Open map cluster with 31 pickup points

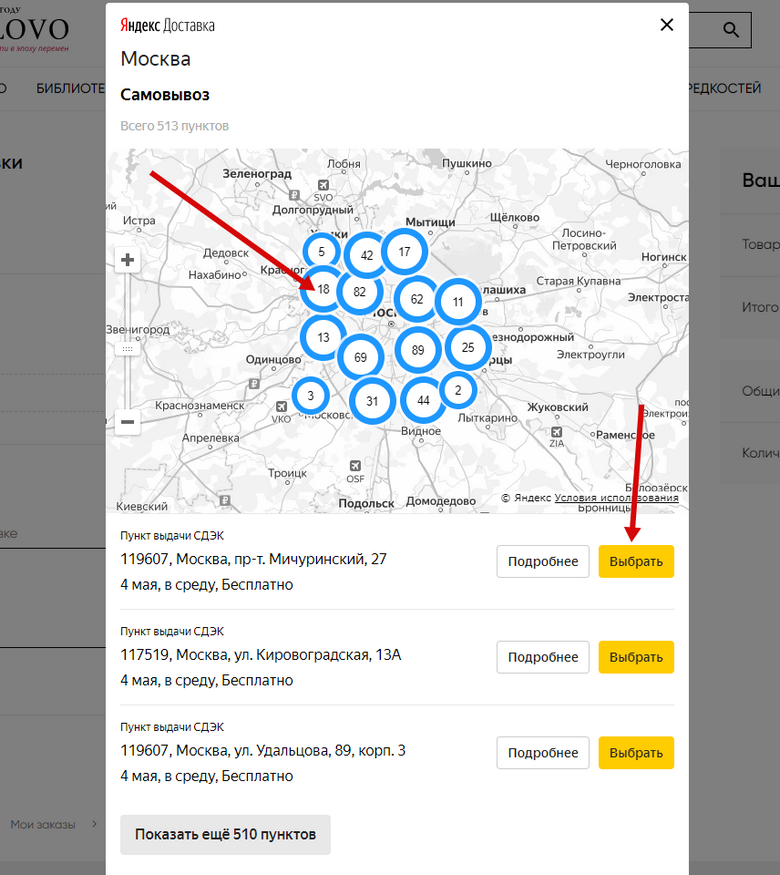372,401
